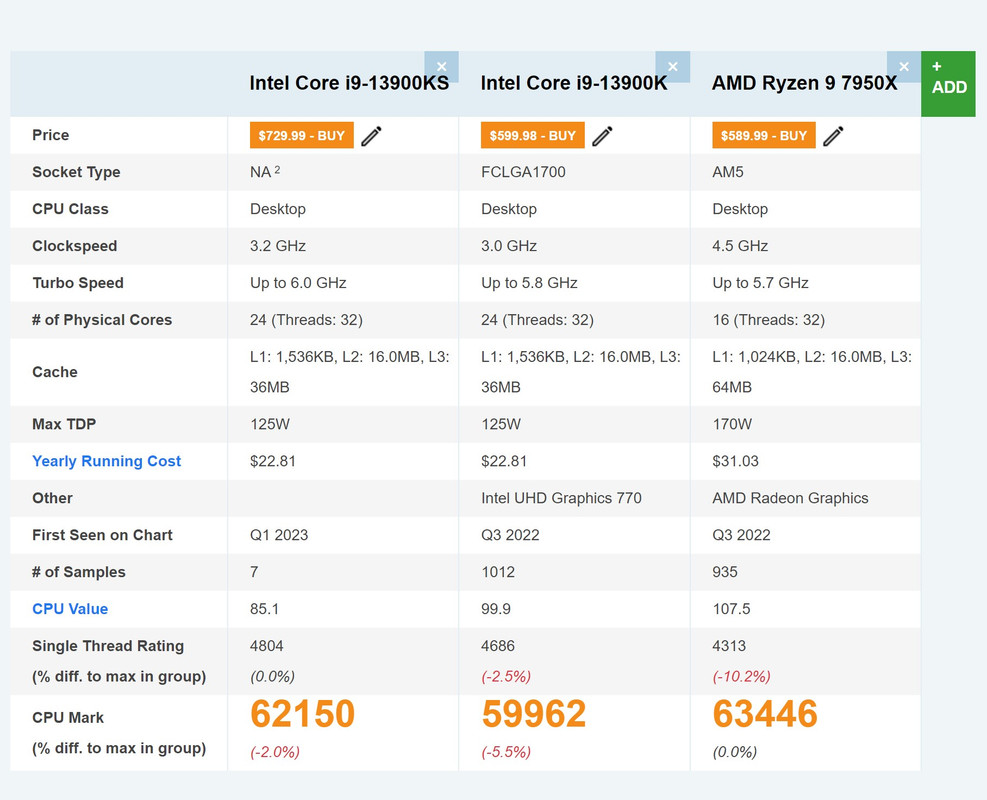Click the Turbo Speed row label

77,283
